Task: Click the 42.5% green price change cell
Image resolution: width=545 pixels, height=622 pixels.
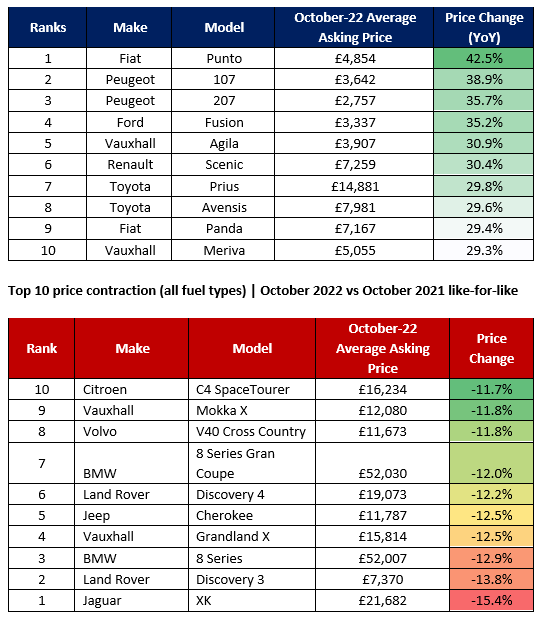Action: [484, 58]
